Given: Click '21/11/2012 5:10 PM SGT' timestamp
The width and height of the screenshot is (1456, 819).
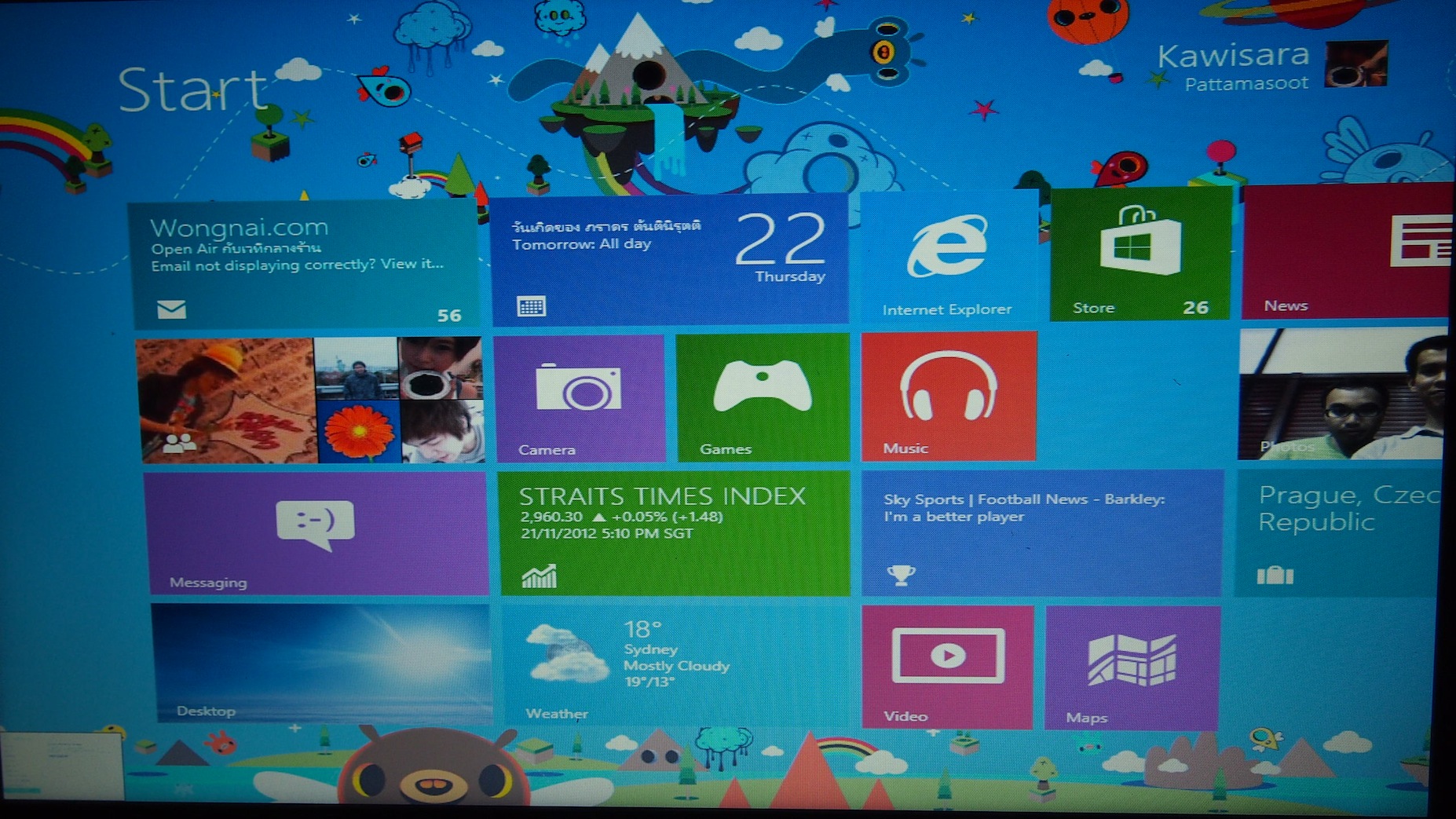Looking at the screenshot, I should 607,533.
